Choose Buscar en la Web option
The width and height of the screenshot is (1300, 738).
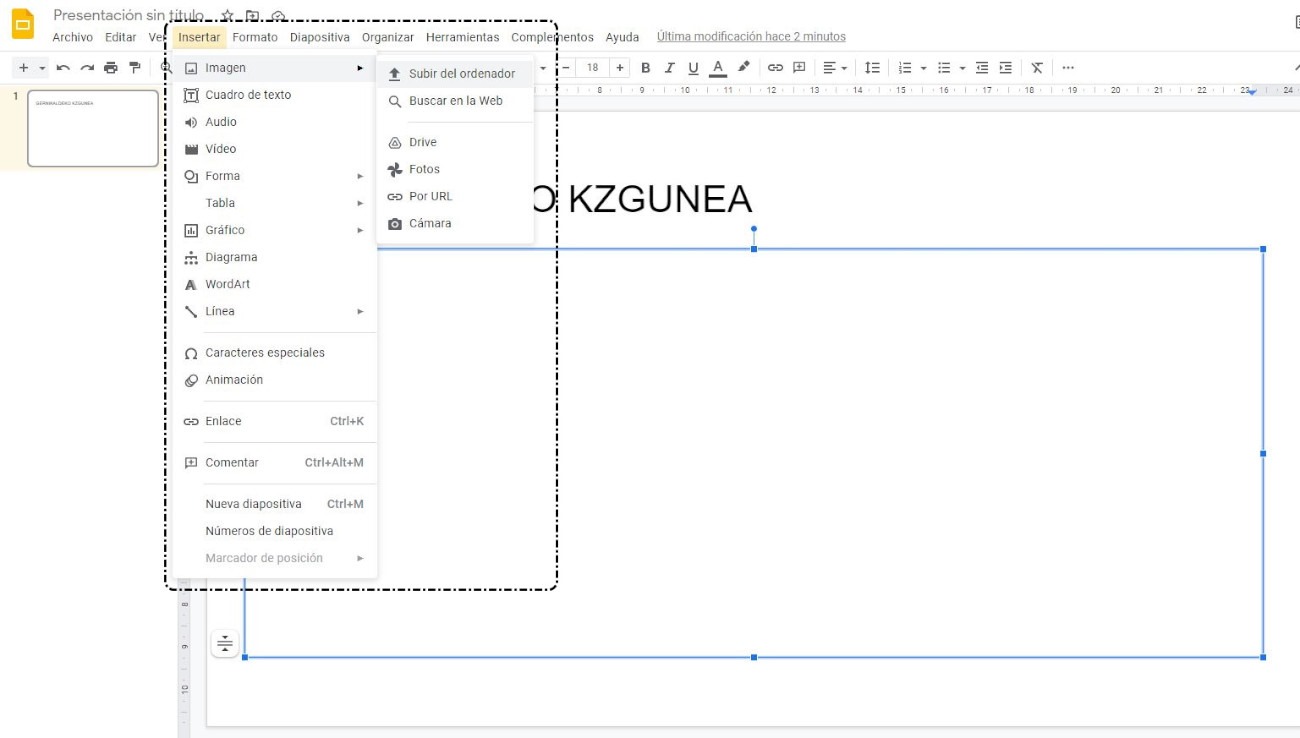455,101
